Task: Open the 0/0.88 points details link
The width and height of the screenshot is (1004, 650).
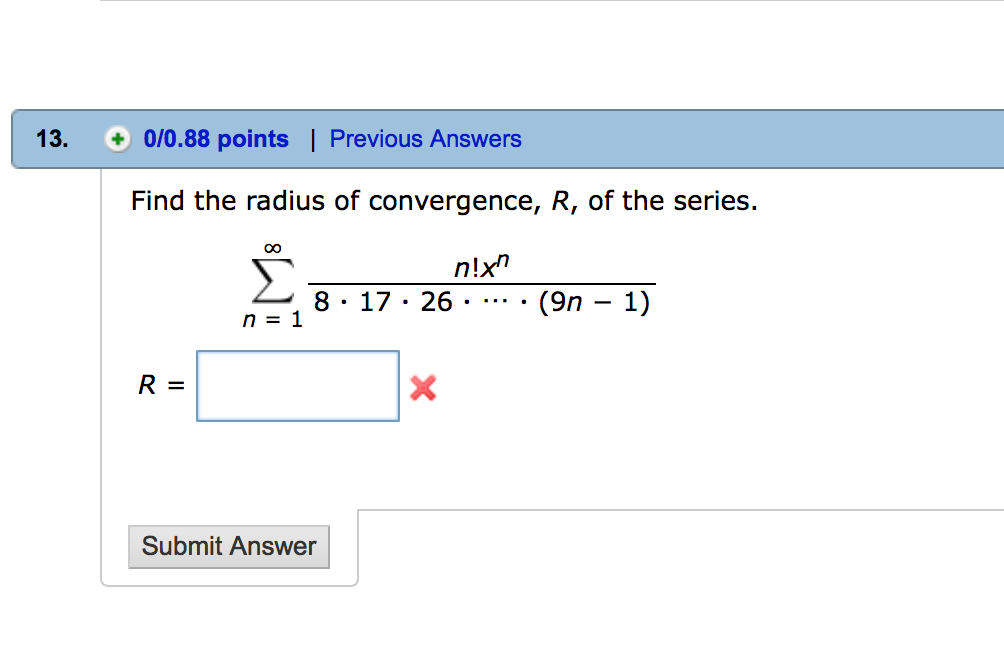Action: click(216, 139)
